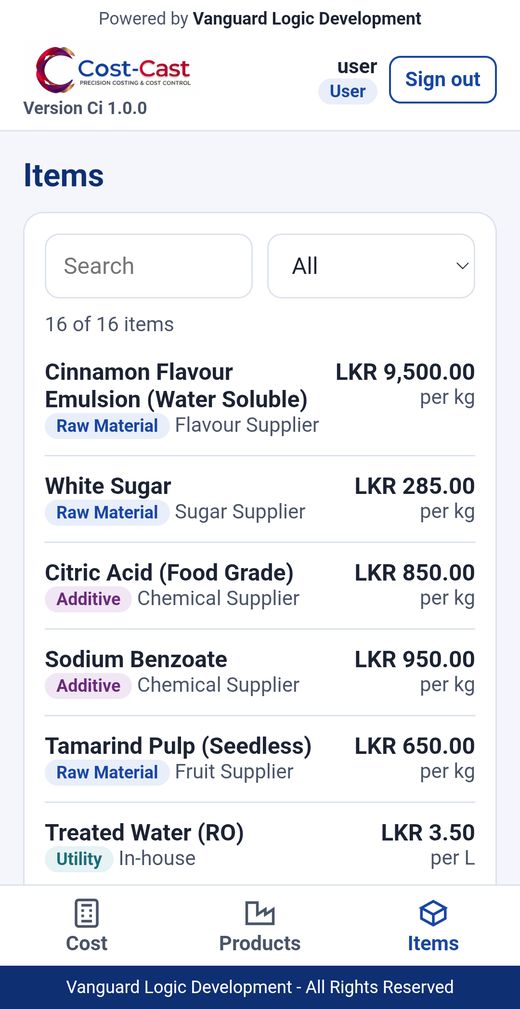Click the Vanguard Logic Development header link

click(x=307, y=19)
